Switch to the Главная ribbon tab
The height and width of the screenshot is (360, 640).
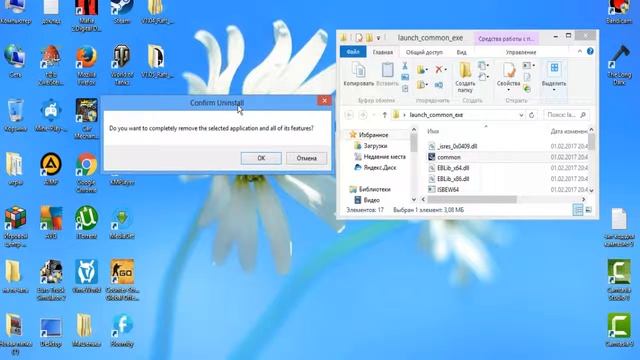click(x=382, y=52)
